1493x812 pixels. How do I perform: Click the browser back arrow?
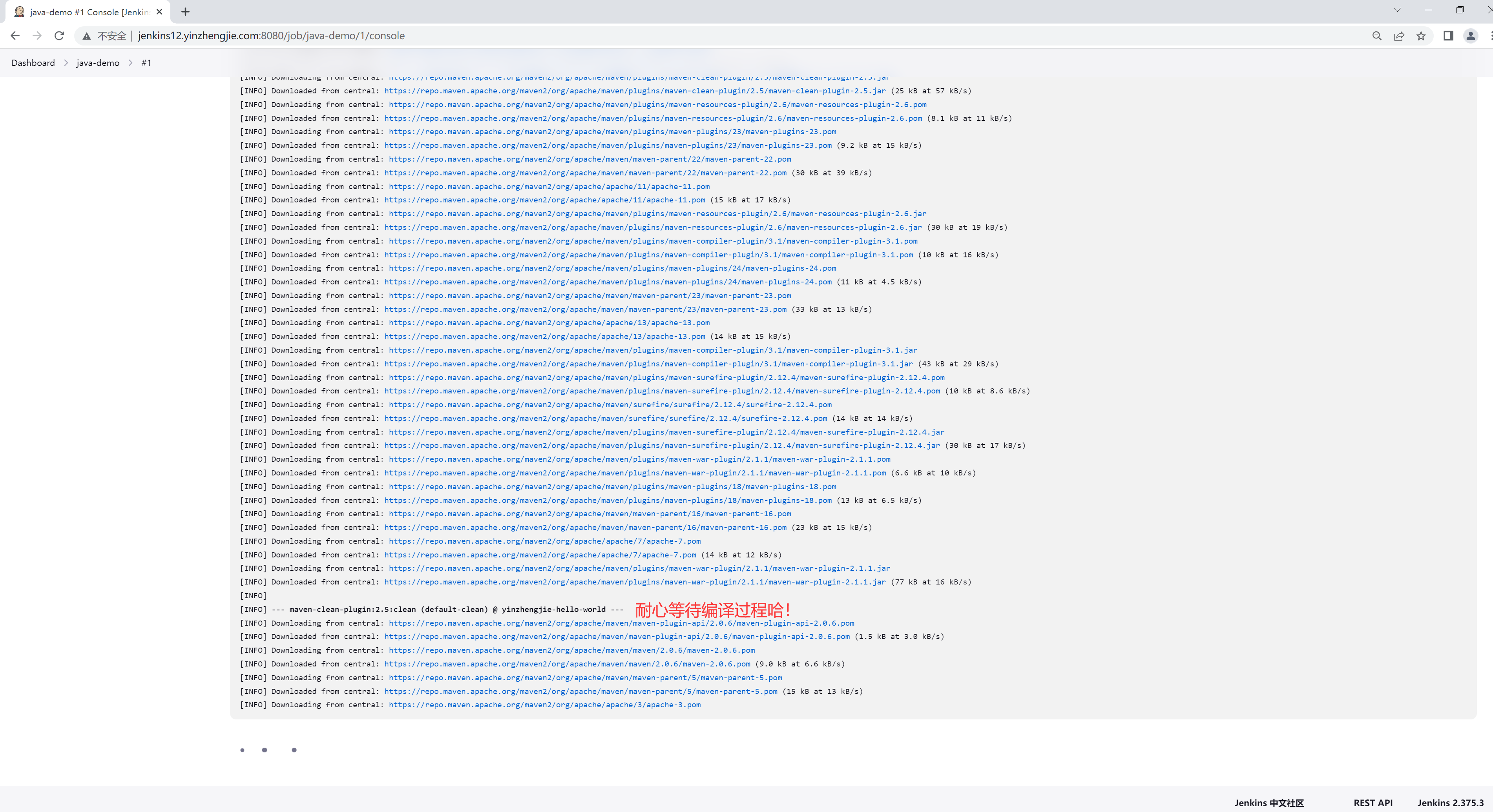[15, 36]
